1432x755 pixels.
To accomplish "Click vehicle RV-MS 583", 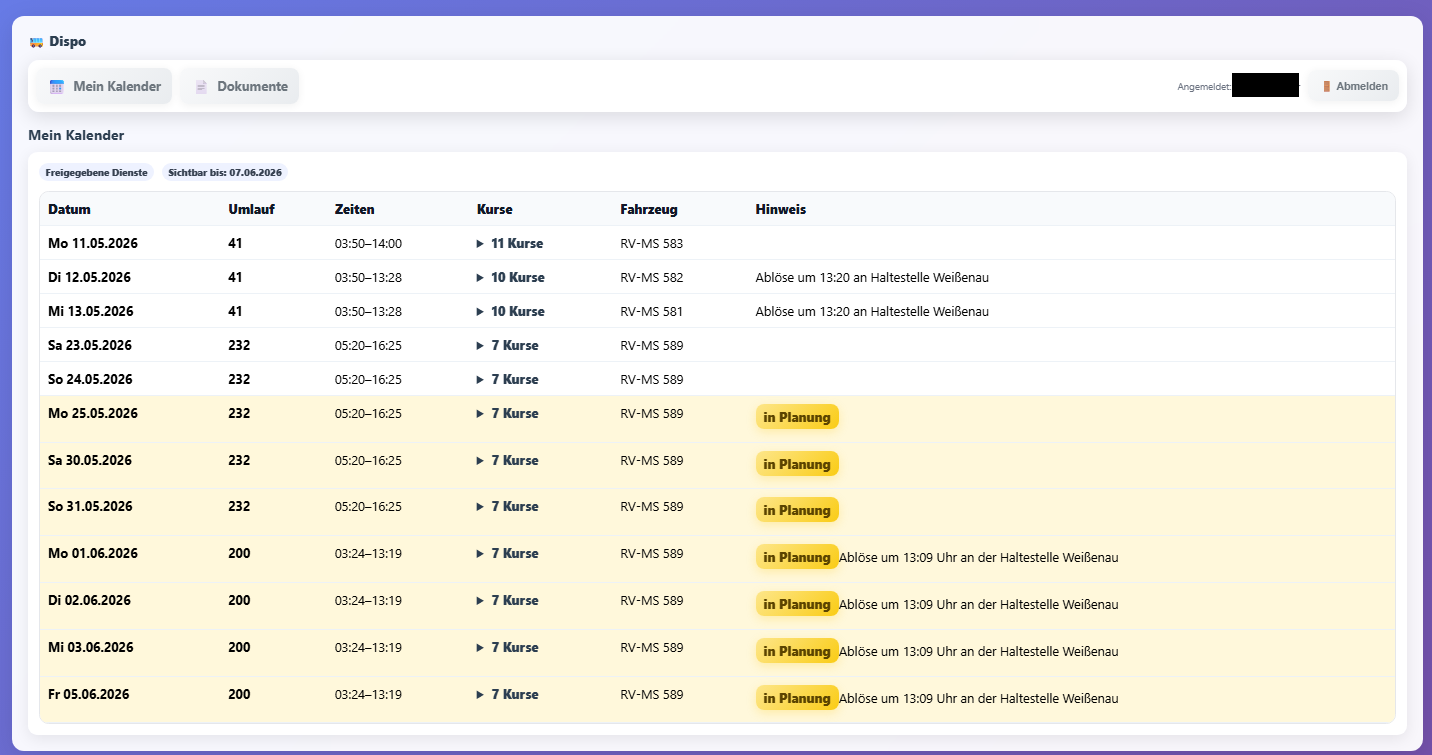I will (x=651, y=243).
